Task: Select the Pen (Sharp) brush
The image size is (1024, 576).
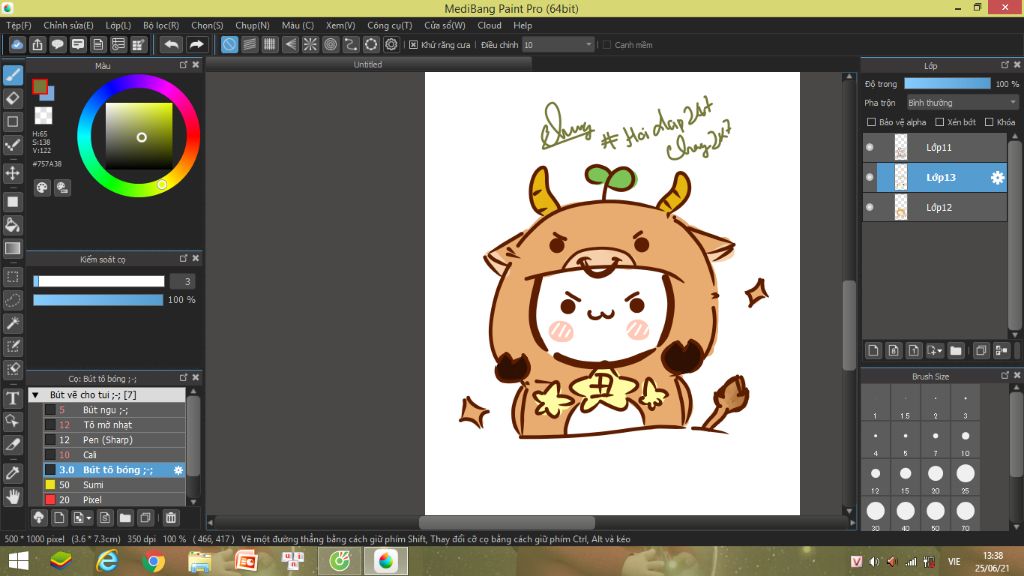Action: point(114,440)
